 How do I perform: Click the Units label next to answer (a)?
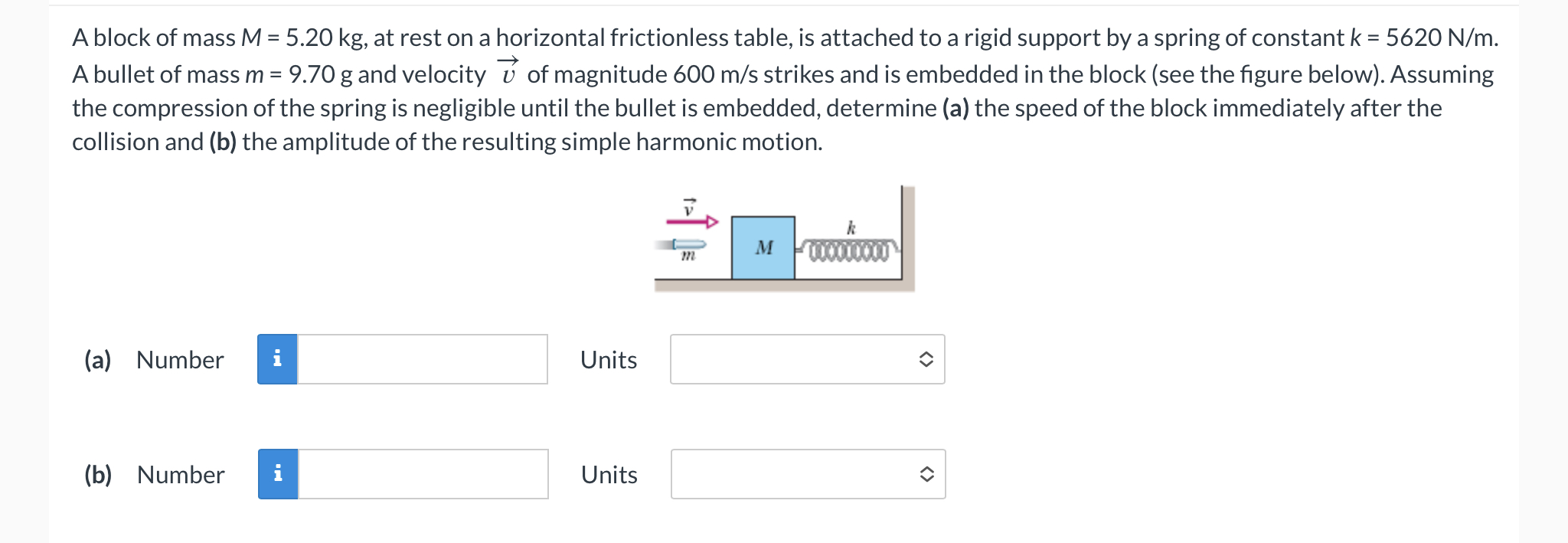(609, 358)
